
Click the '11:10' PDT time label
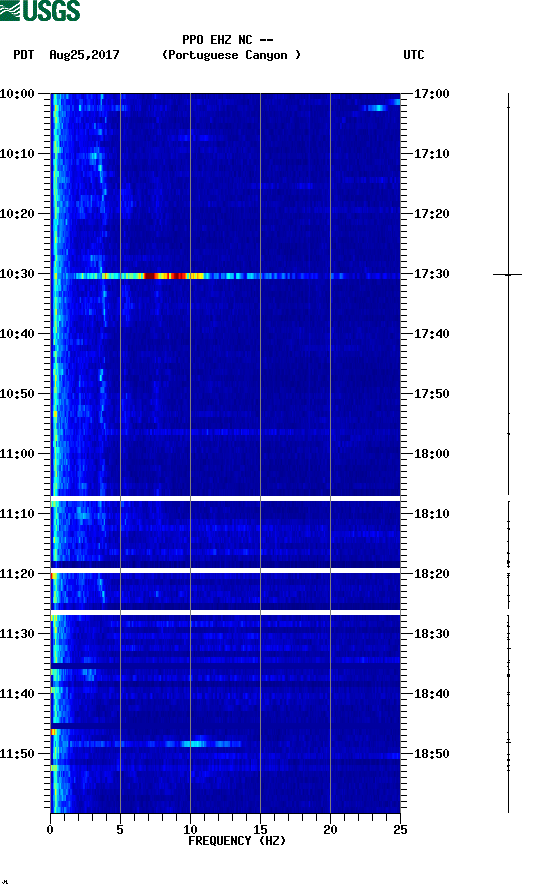pos(17,514)
